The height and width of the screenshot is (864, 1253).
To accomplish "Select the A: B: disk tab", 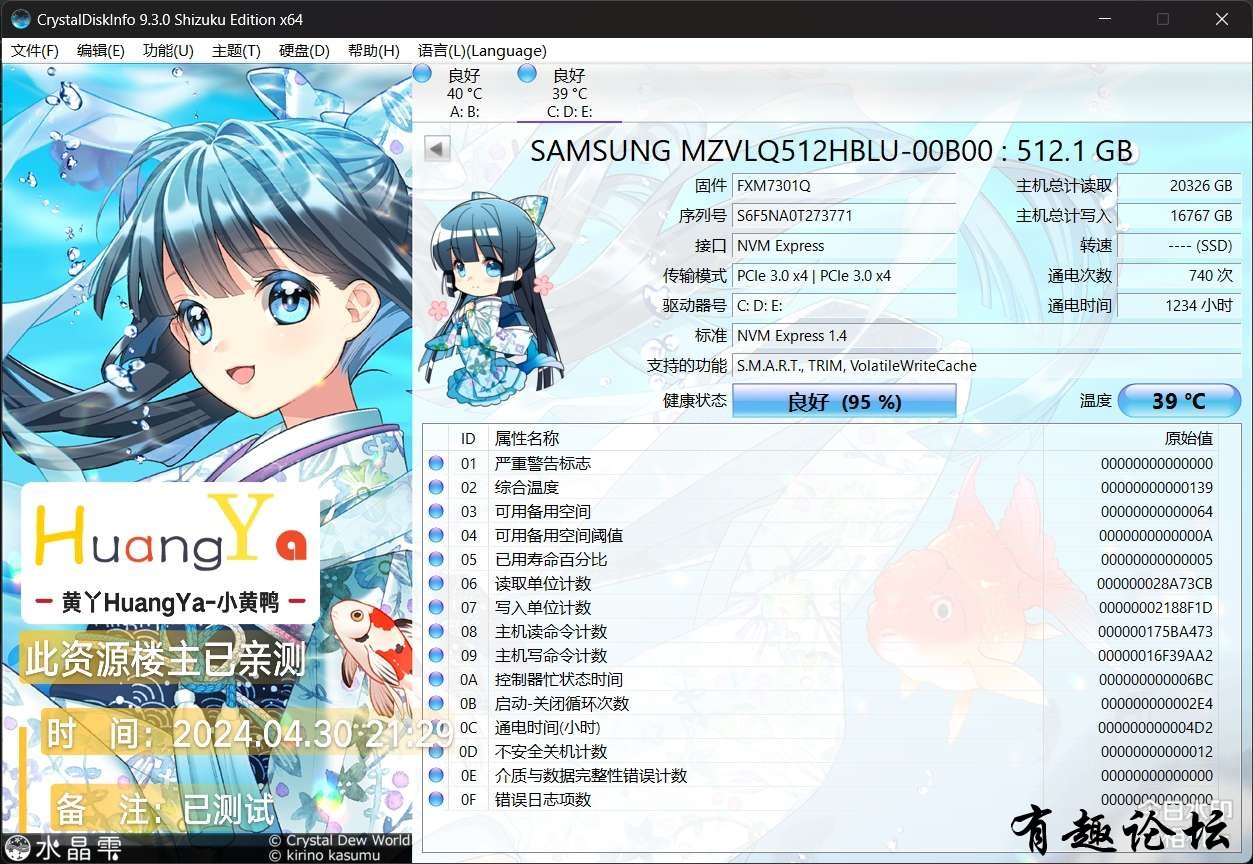I will [x=464, y=93].
